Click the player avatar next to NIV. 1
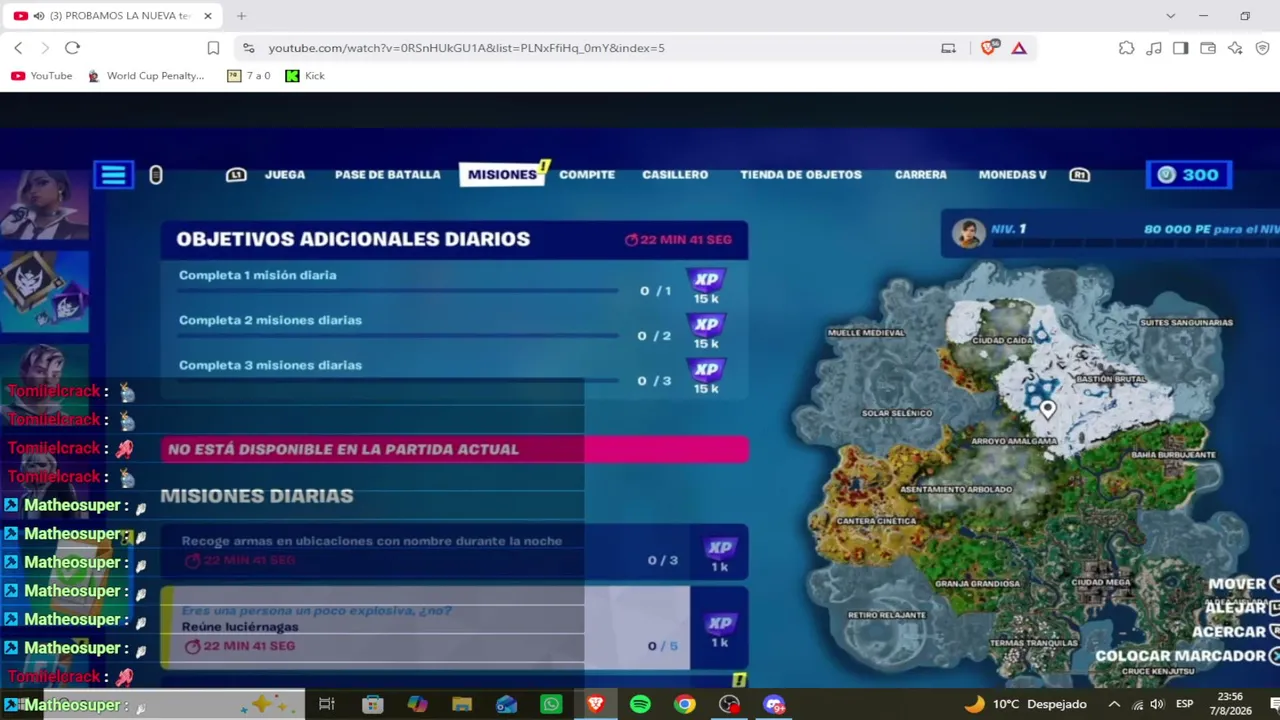 pyautogui.click(x=967, y=232)
